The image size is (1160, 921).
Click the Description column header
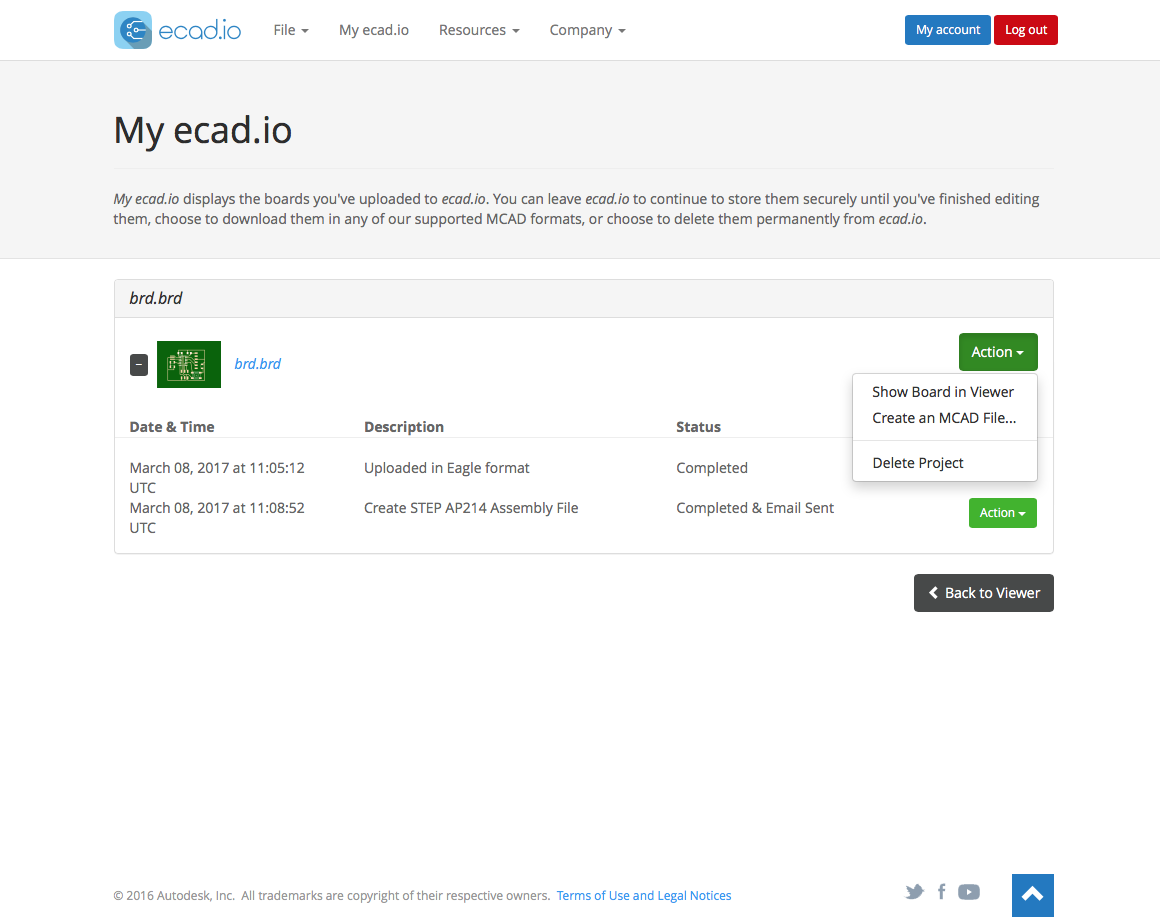404,427
